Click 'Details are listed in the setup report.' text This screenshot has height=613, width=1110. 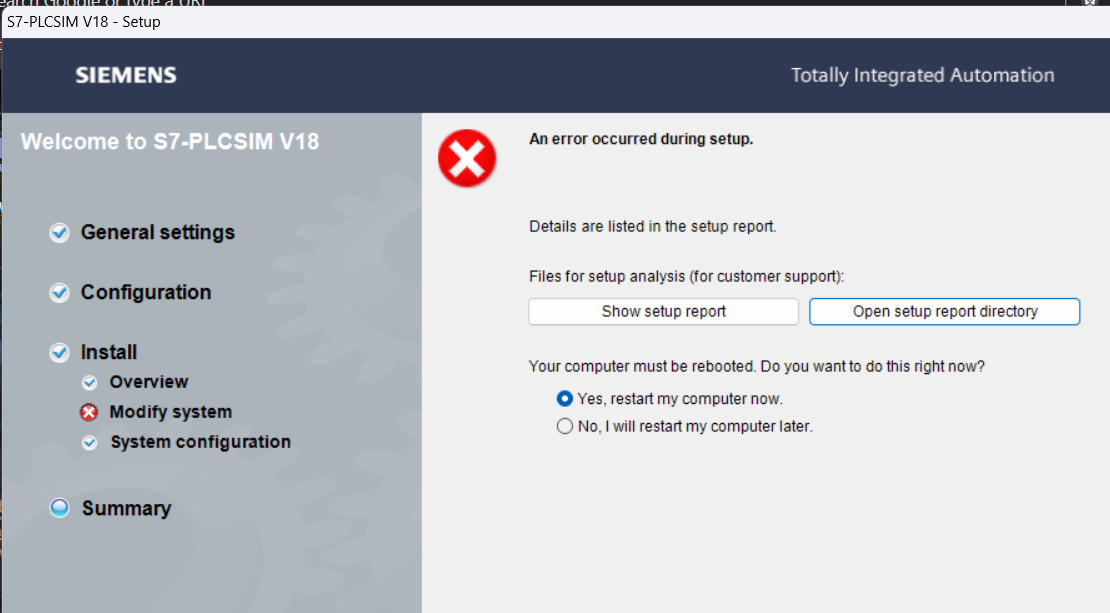tap(653, 227)
